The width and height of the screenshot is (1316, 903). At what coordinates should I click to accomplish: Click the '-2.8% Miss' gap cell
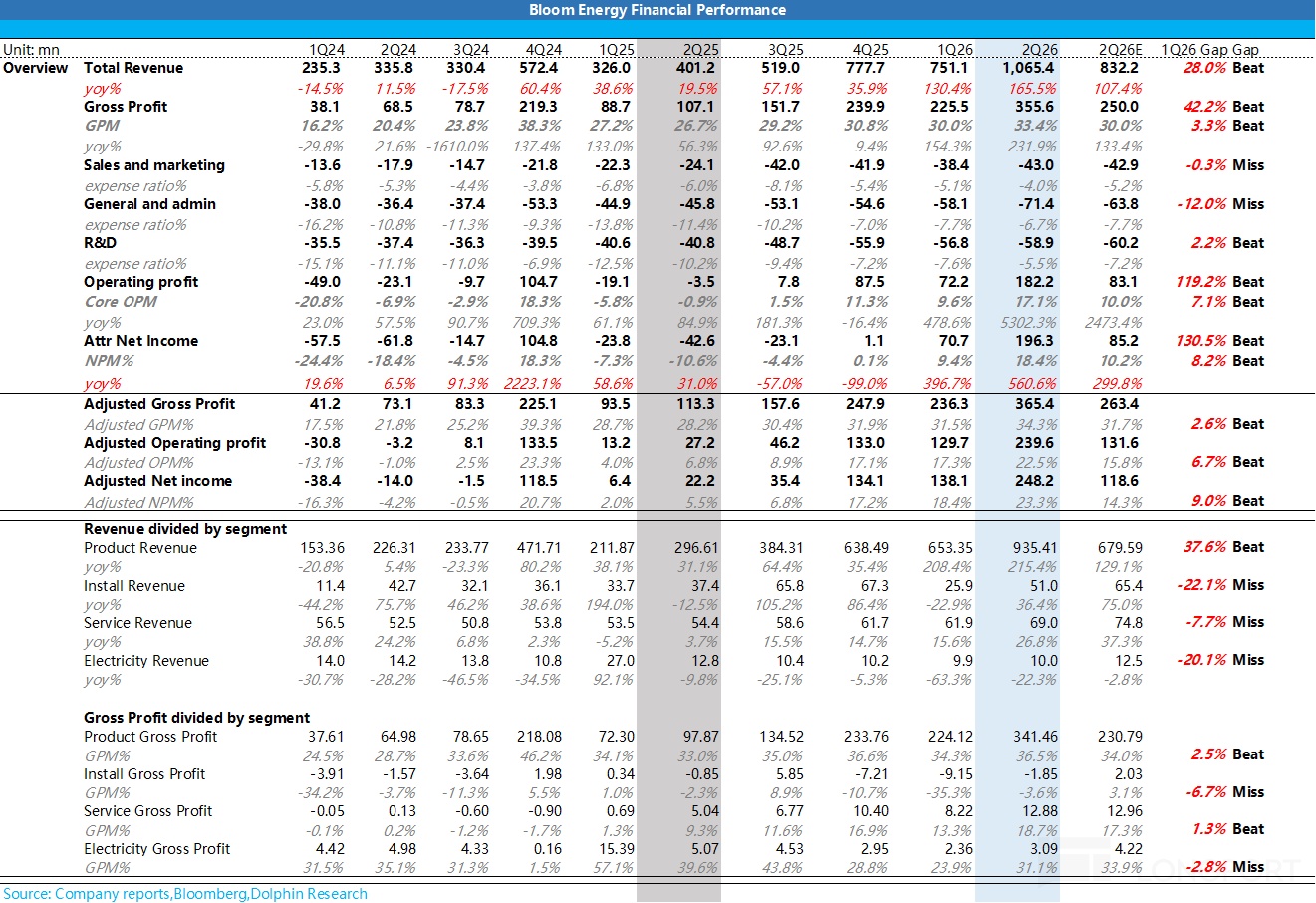[1224, 867]
